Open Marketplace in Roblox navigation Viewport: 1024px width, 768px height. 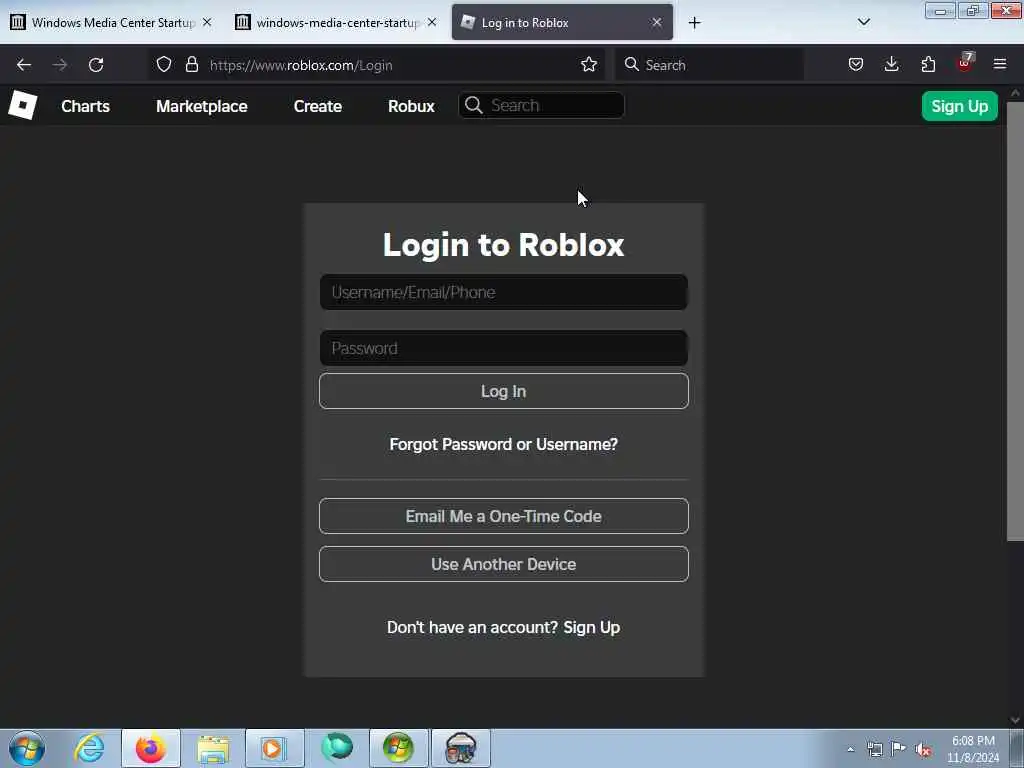[x=202, y=106]
